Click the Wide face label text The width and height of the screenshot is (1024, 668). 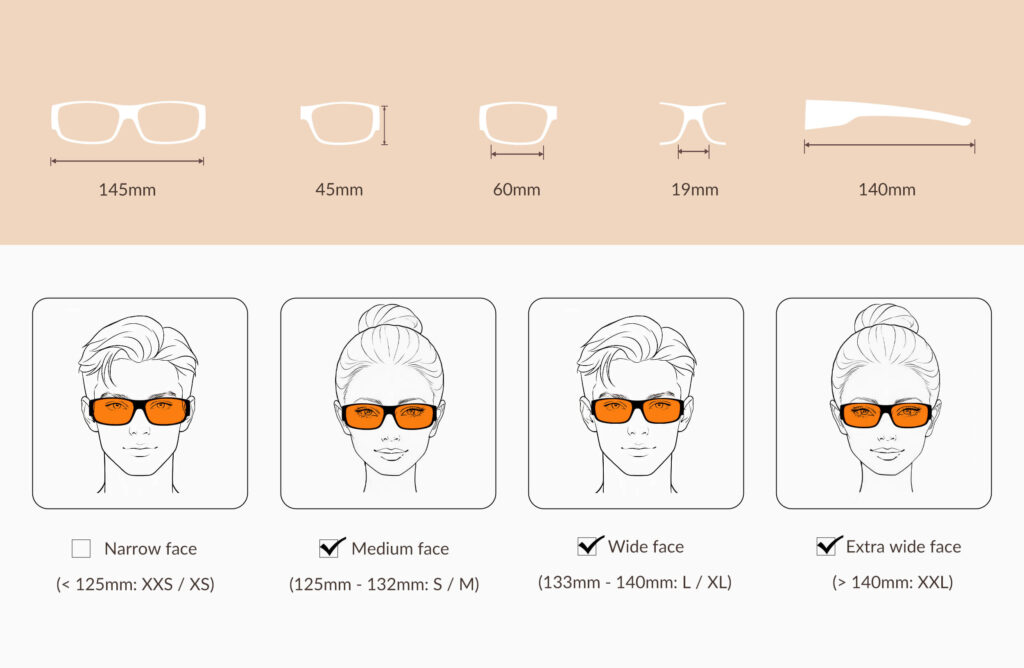pos(646,547)
